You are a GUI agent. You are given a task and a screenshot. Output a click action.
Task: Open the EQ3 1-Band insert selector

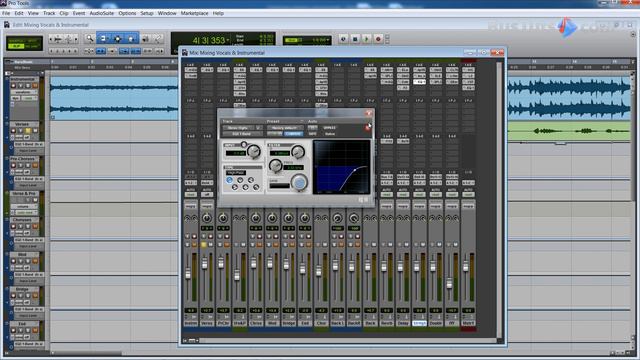pyautogui.click(x=242, y=133)
